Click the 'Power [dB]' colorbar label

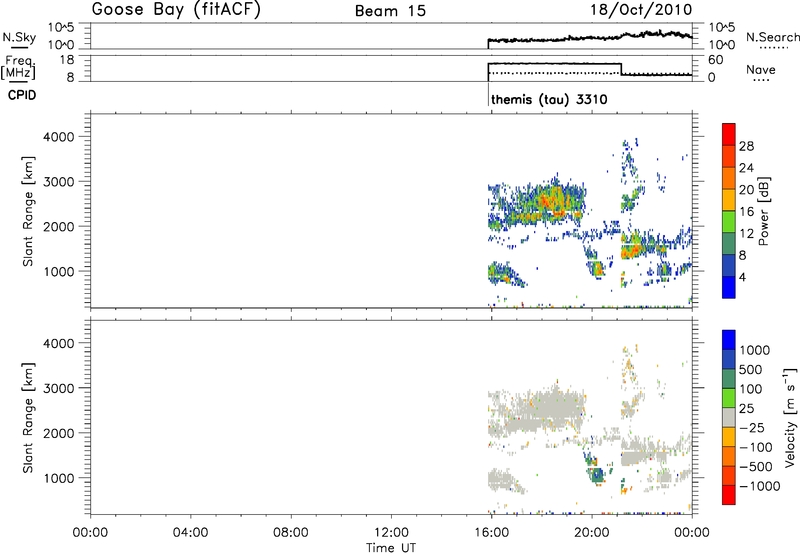tap(764, 211)
